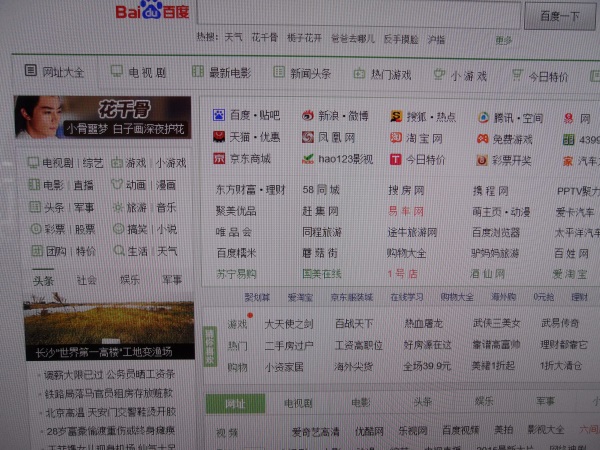
Task: Open the 新浪·微博 Weibo icon
Action: point(308,115)
